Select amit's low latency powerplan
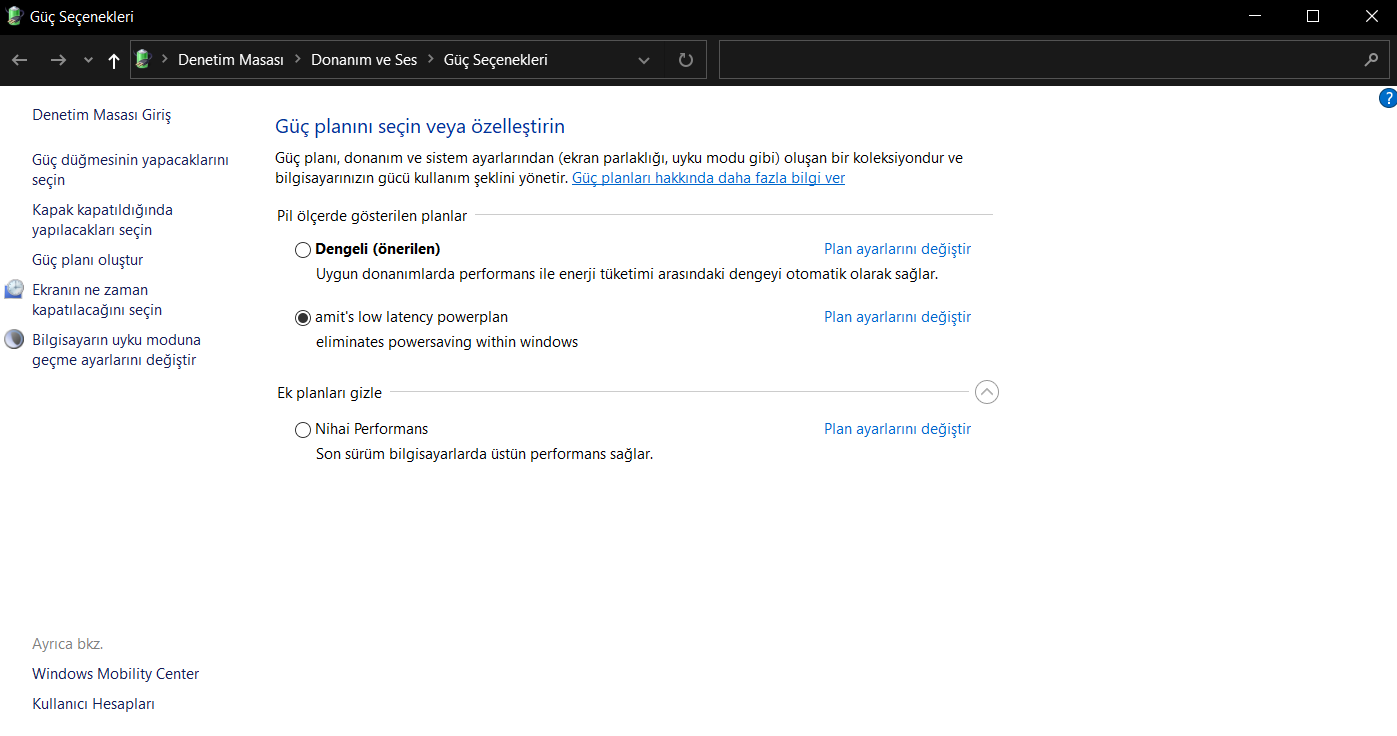The width and height of the screenshot is (1397, 736). pos(303,318)
